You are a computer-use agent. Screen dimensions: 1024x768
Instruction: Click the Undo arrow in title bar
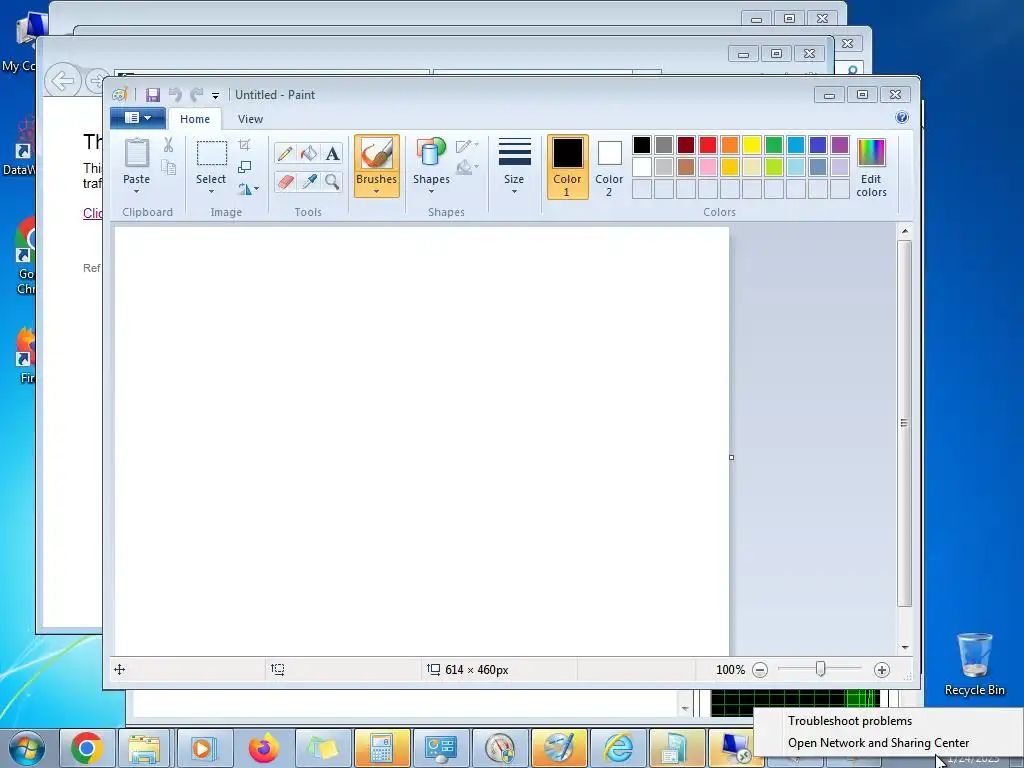coord(174,95)
